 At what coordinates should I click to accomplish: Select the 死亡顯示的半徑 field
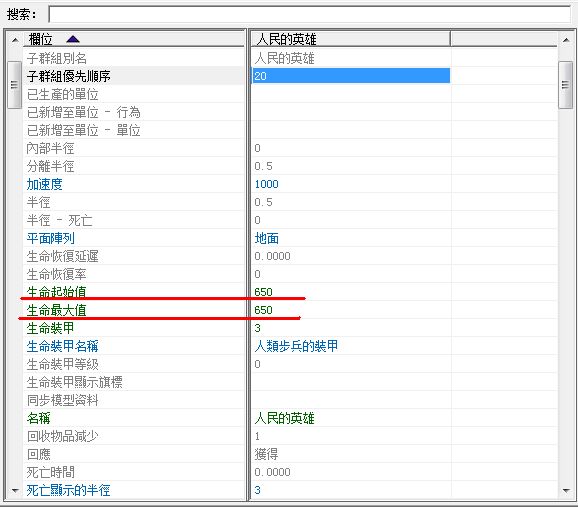133,490
